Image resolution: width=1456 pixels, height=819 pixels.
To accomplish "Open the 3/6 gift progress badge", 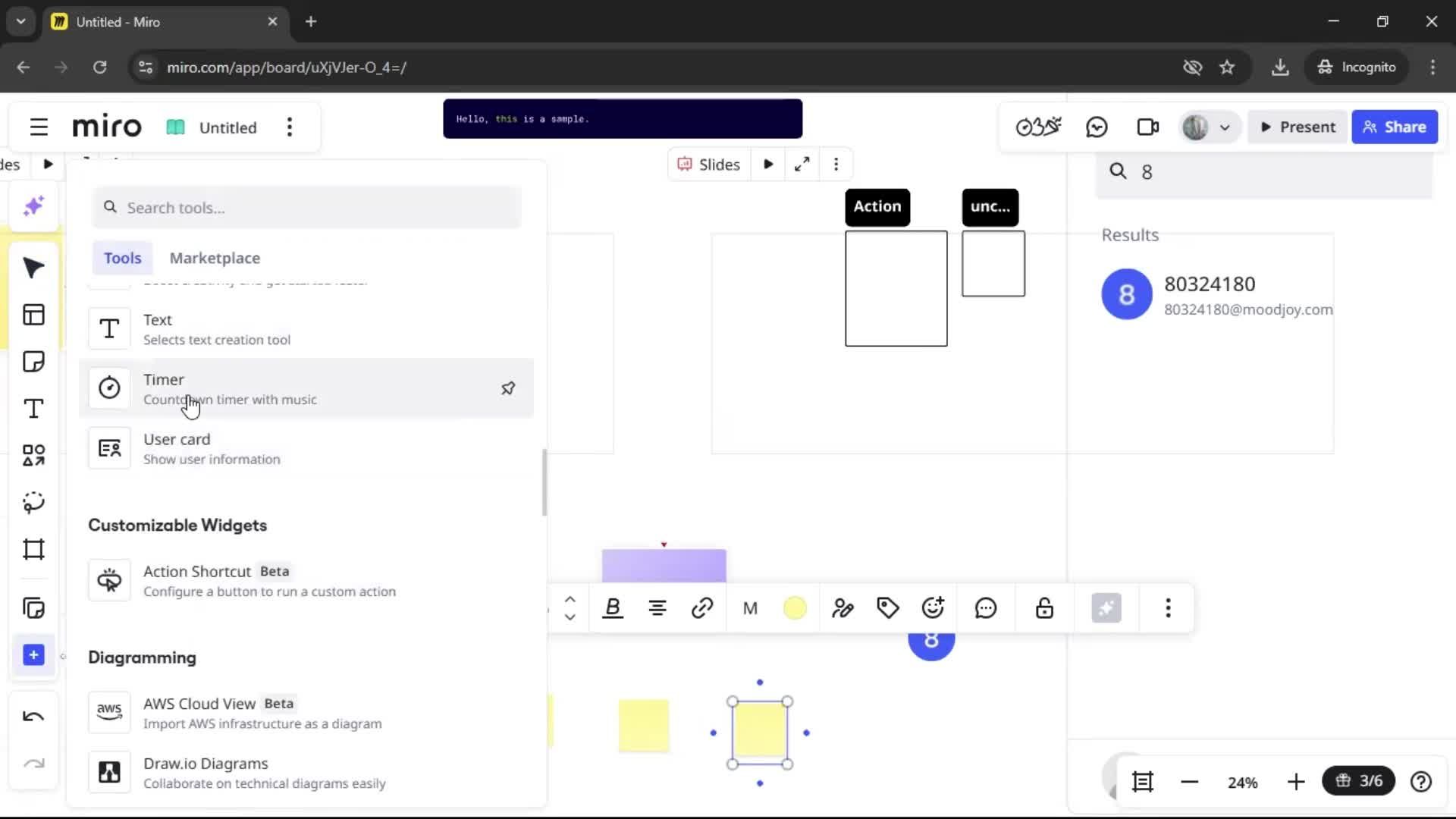I will coord(1359,780).
